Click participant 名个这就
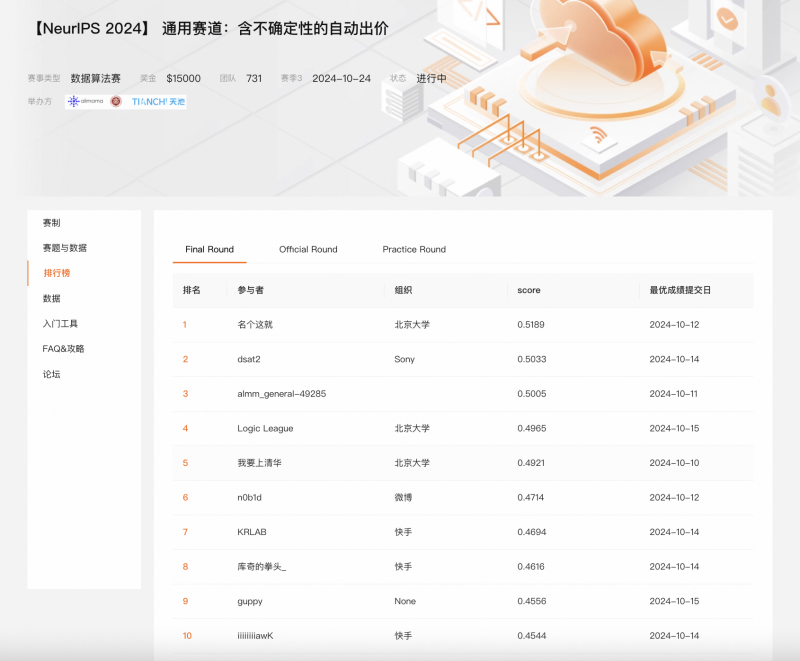The width and height of the screenshot is (800, 661). pyautogui.click(x=255, y=325)
